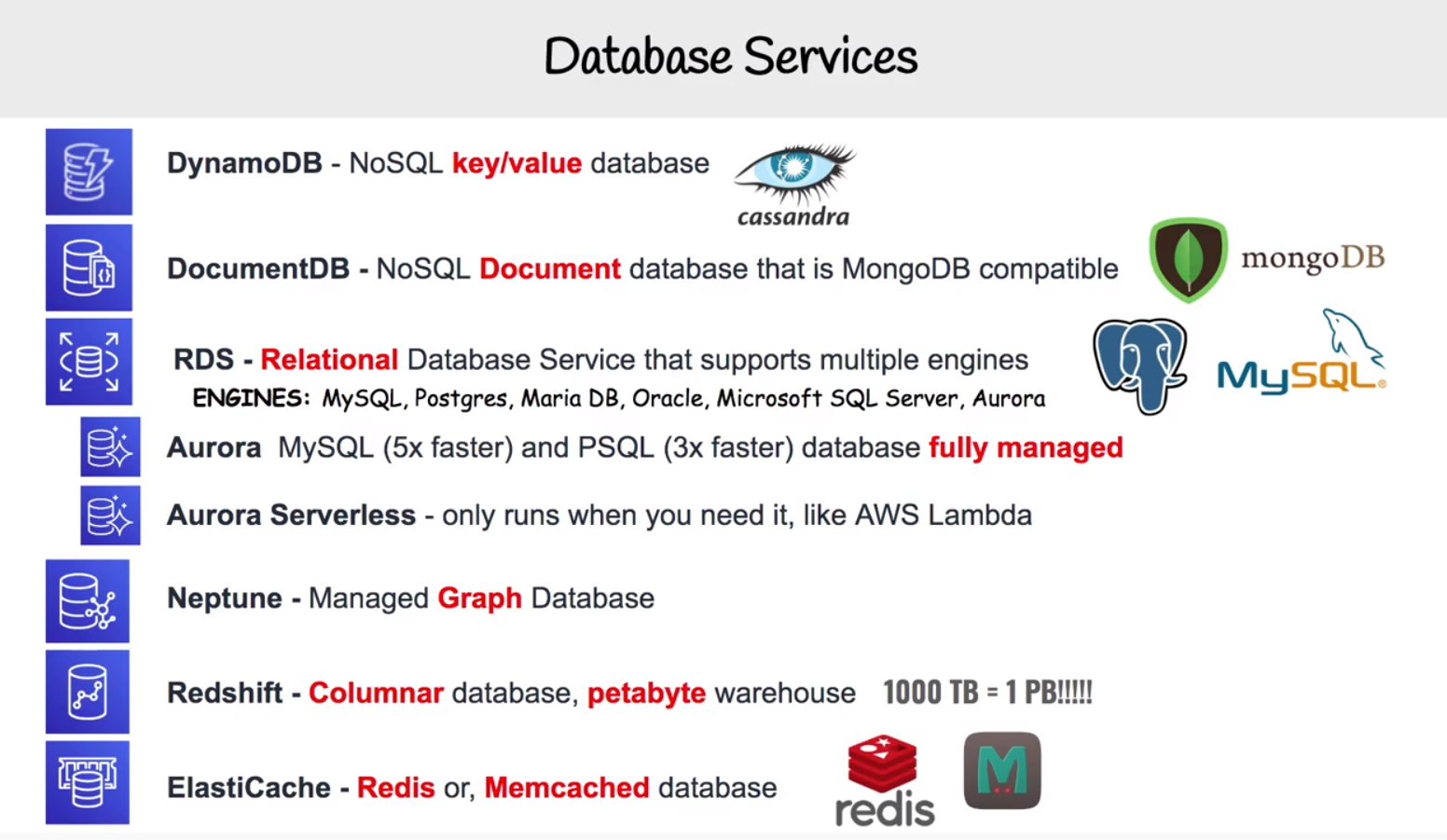Click the Aurora service icon
This screenshot has width=1447, height=840.
(110, 448)
